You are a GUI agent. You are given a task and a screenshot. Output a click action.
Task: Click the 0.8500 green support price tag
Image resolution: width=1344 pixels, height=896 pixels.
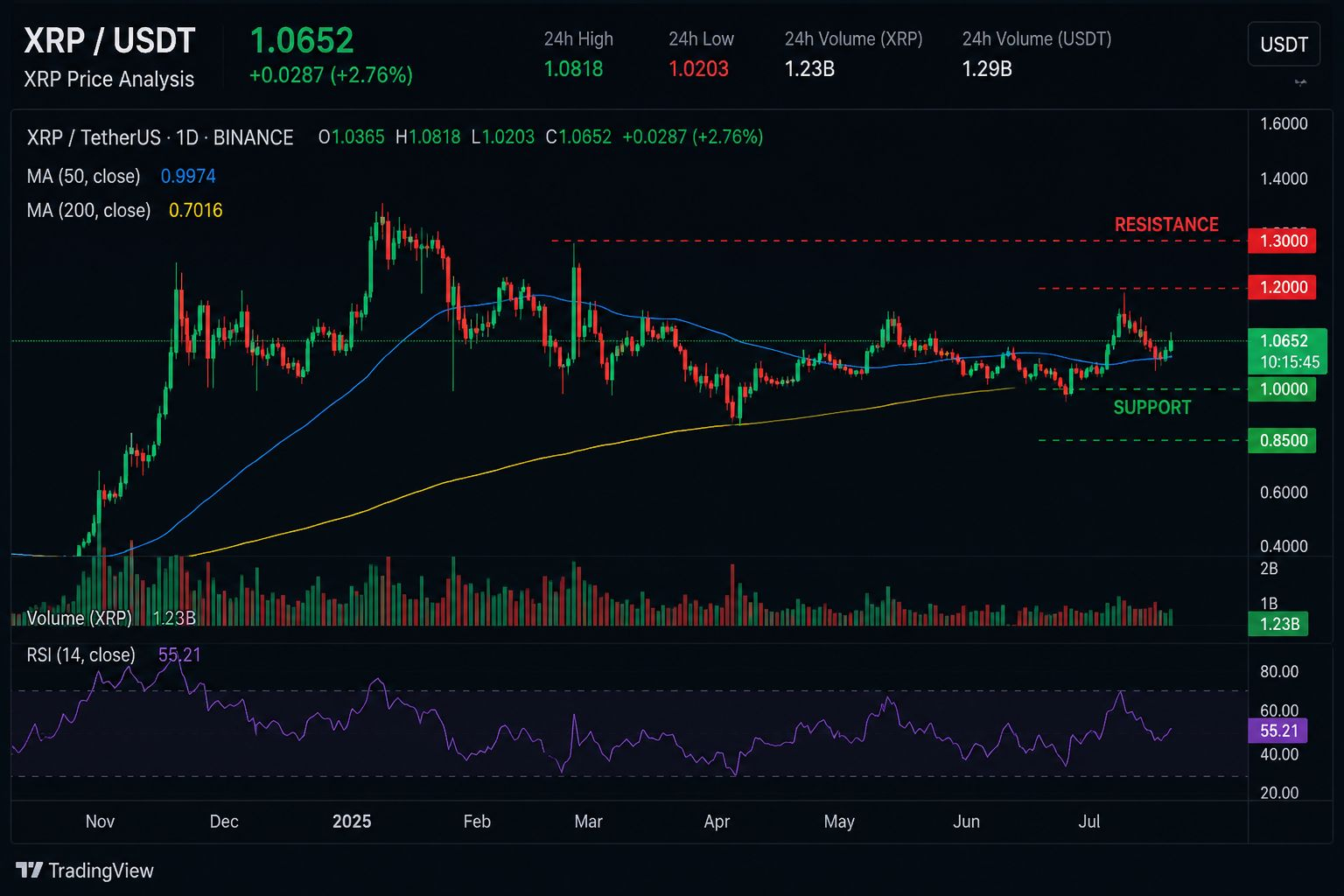1283,440
